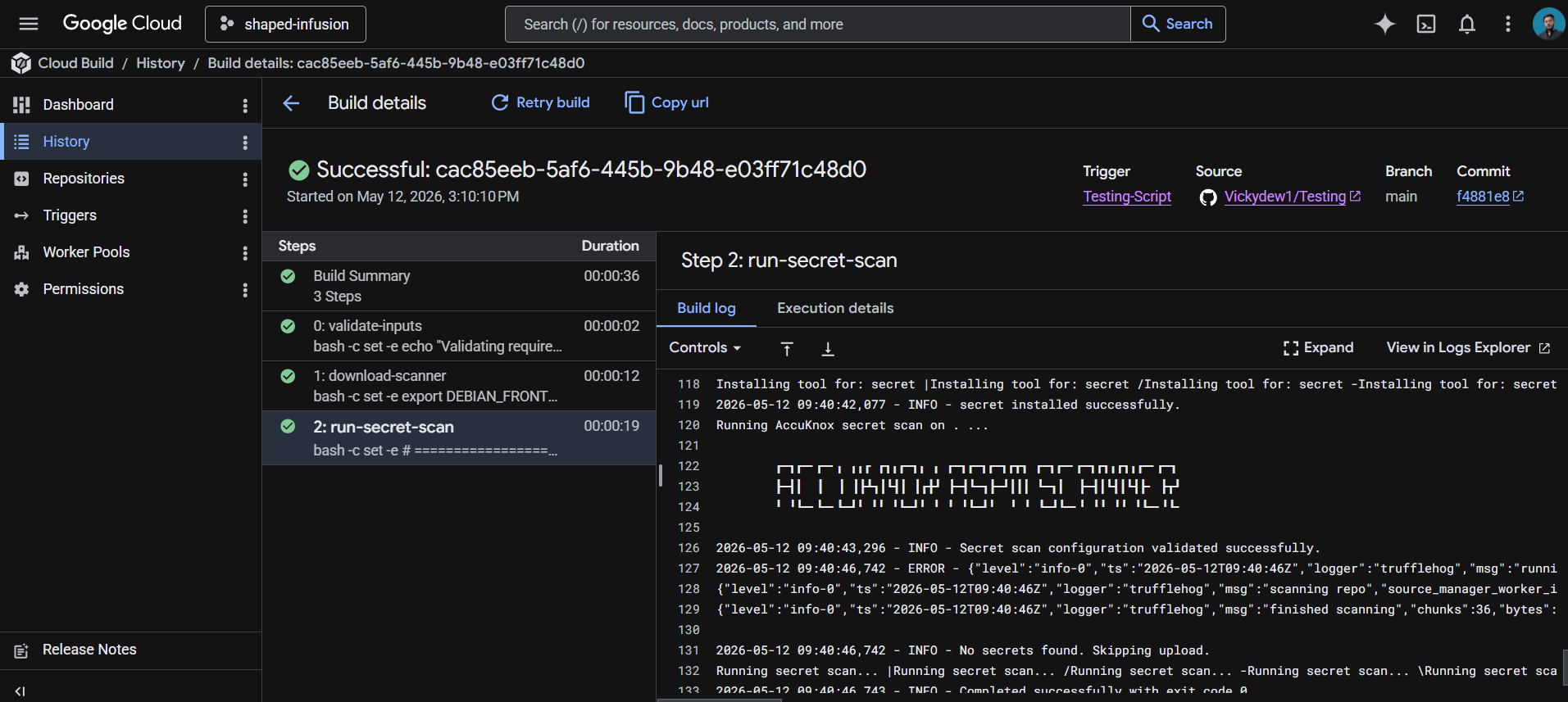Click the green success check icon by build ID
1568x702 pixels.
pyautogui.click(x=299, y=170)
